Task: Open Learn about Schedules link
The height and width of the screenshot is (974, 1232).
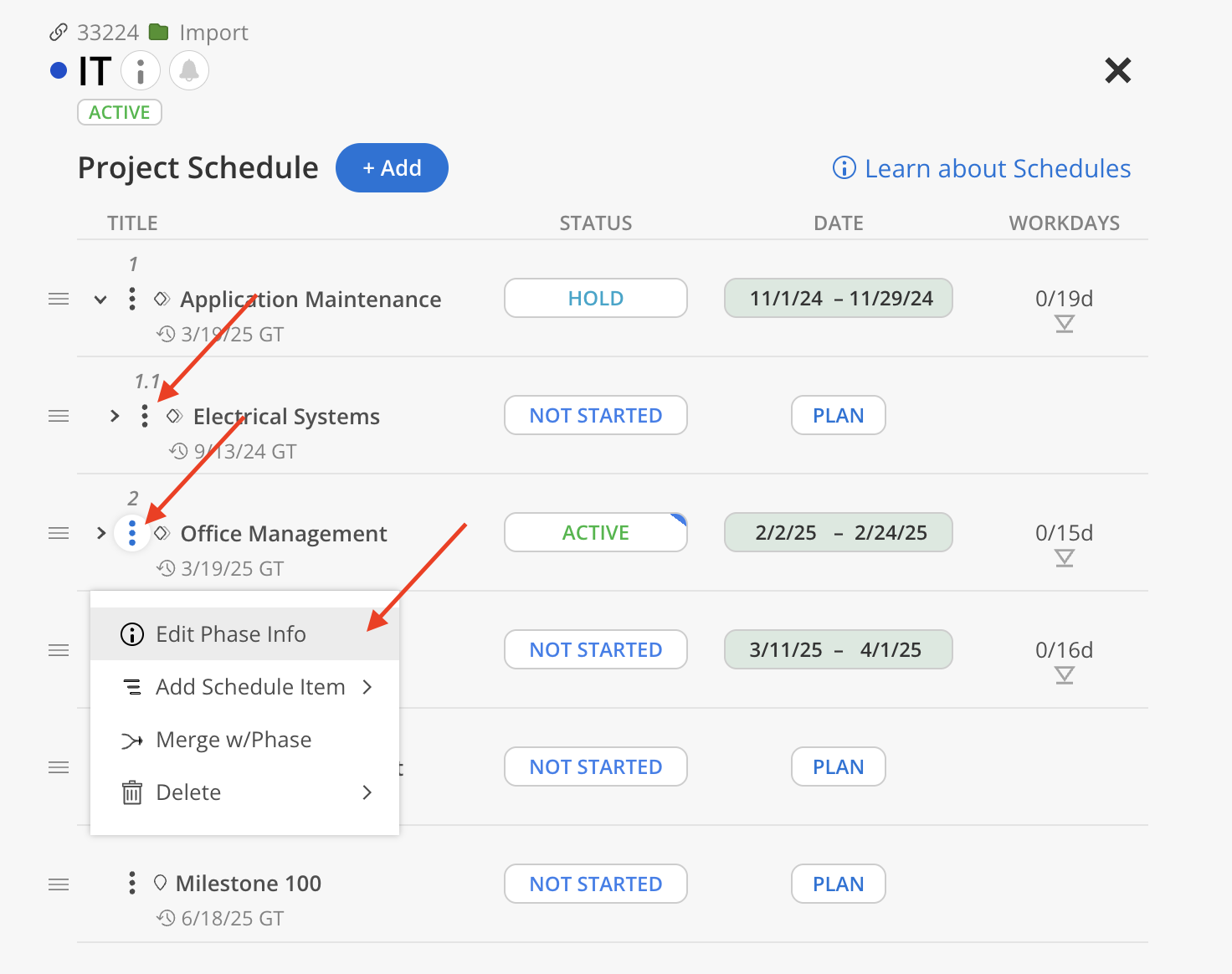Action: [982, 168]
